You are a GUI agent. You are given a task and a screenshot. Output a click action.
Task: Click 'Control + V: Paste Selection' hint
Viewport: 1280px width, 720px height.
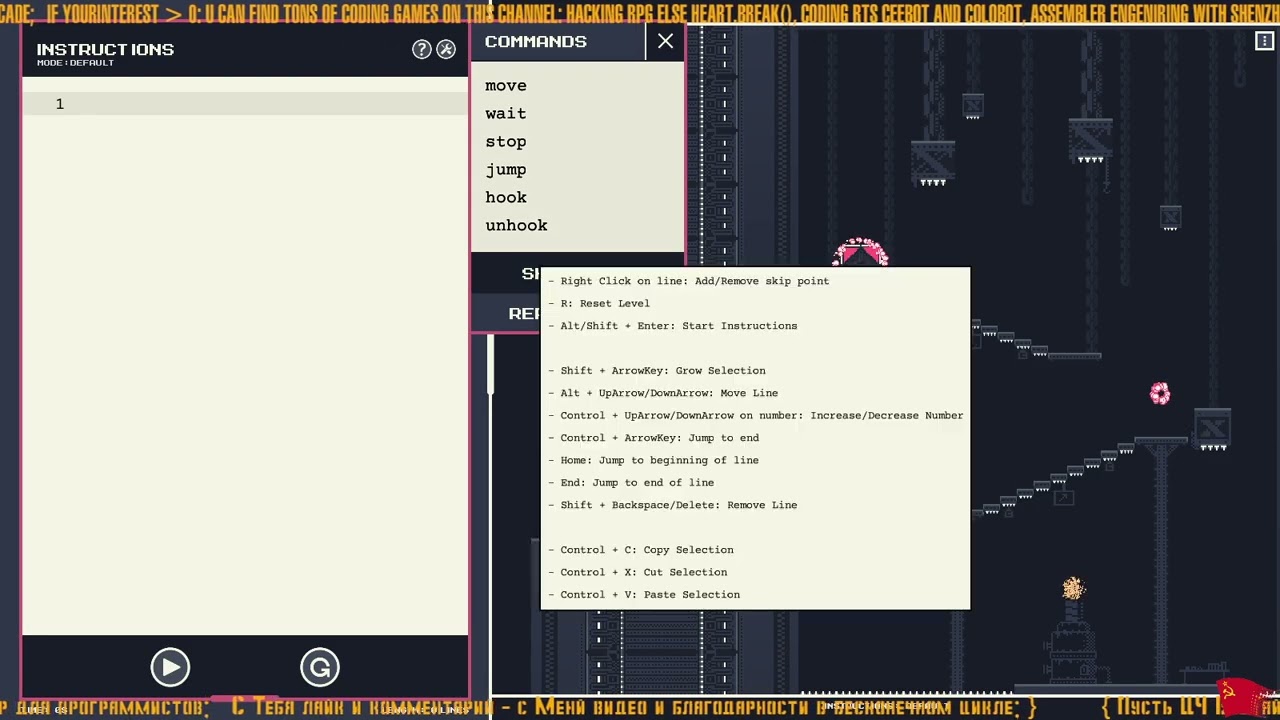644,595
